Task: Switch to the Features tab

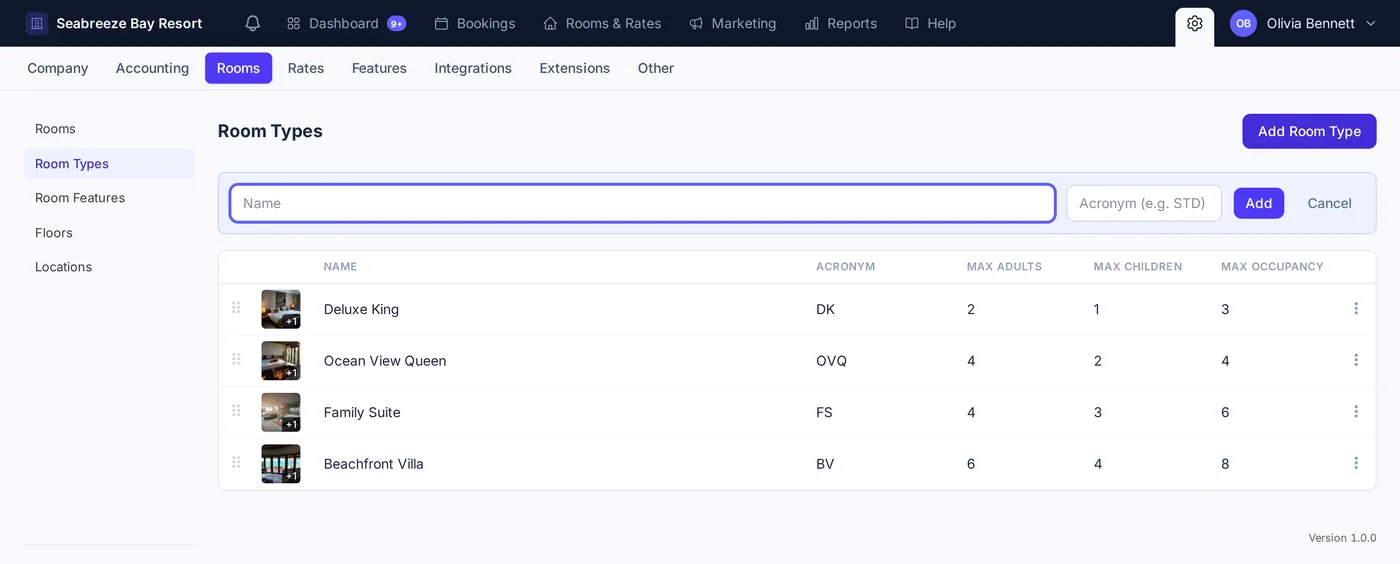Action: [379, 68]
